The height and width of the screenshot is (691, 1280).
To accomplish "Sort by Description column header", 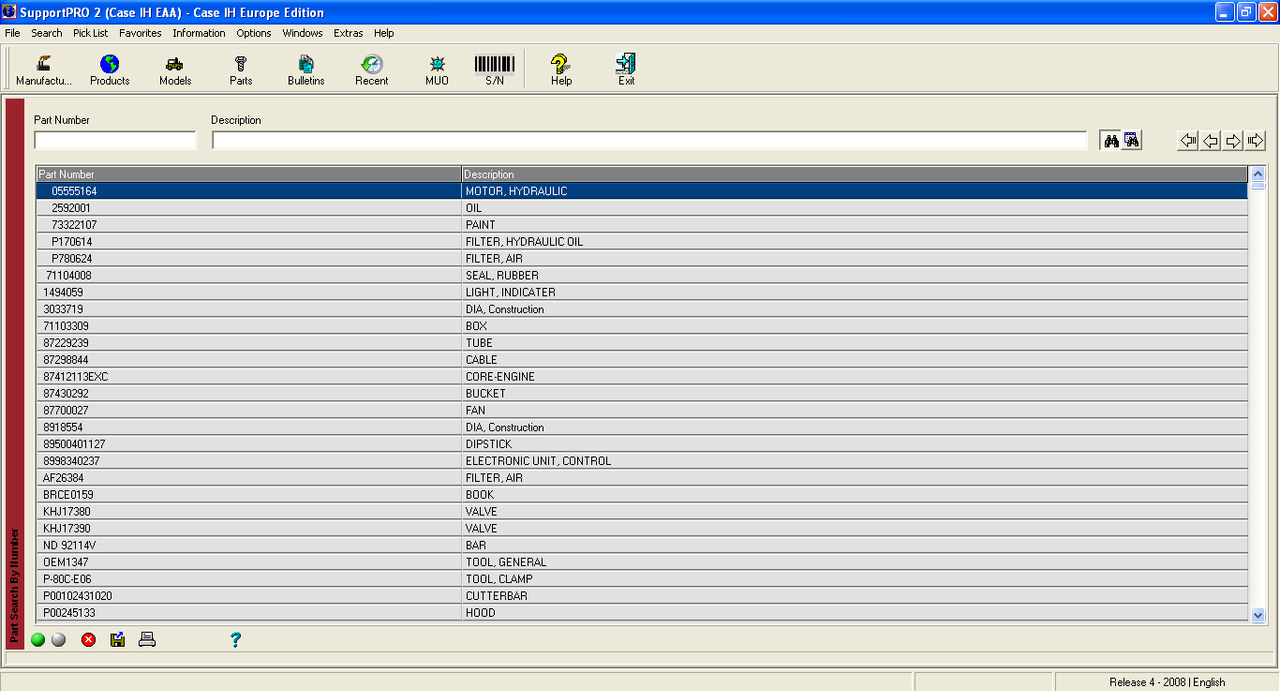I will point(855,174).
